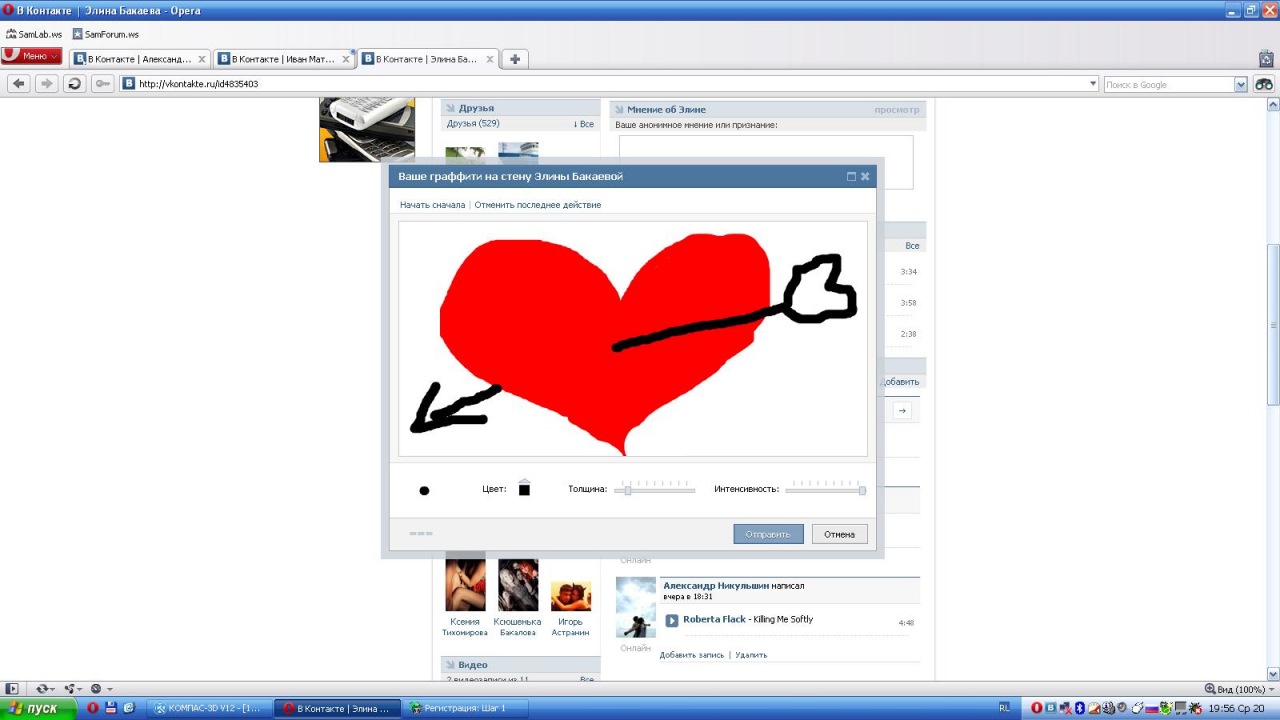
Task: Open a new tab with plus button
Action: (x=515, y=59)
